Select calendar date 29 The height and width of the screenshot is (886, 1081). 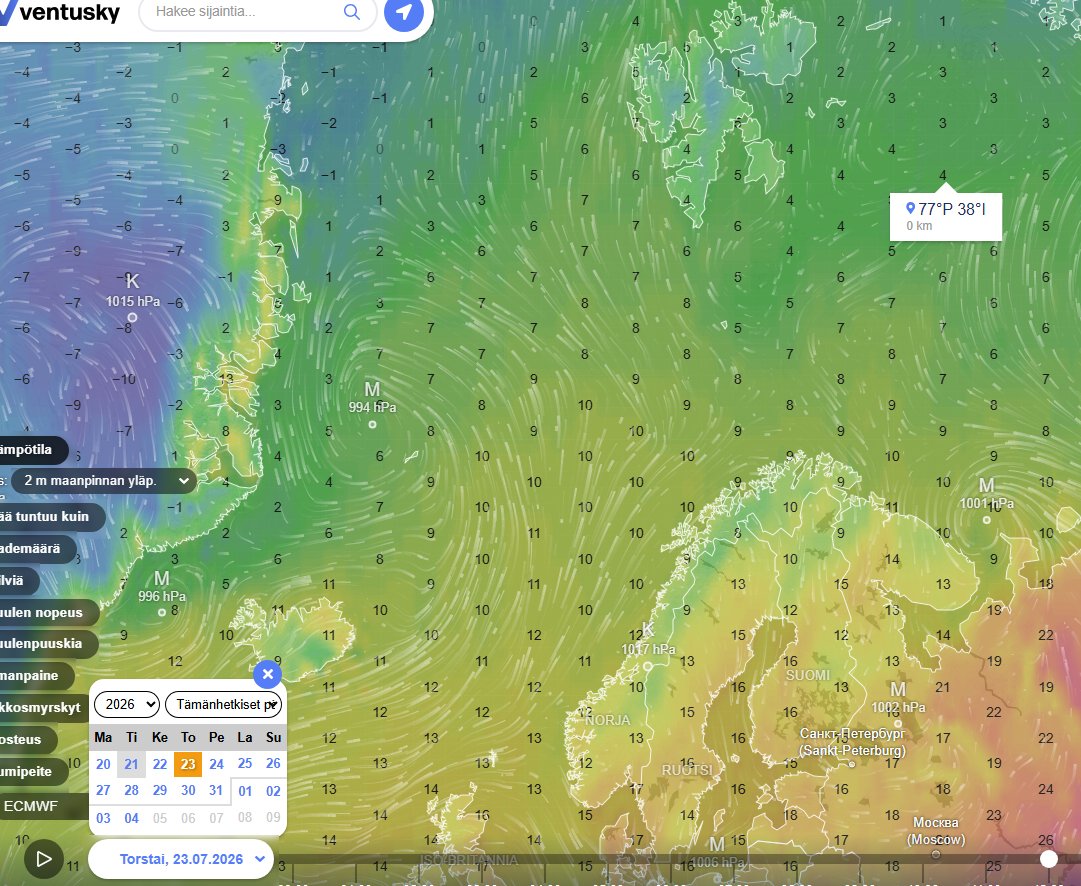click(160, 790)
